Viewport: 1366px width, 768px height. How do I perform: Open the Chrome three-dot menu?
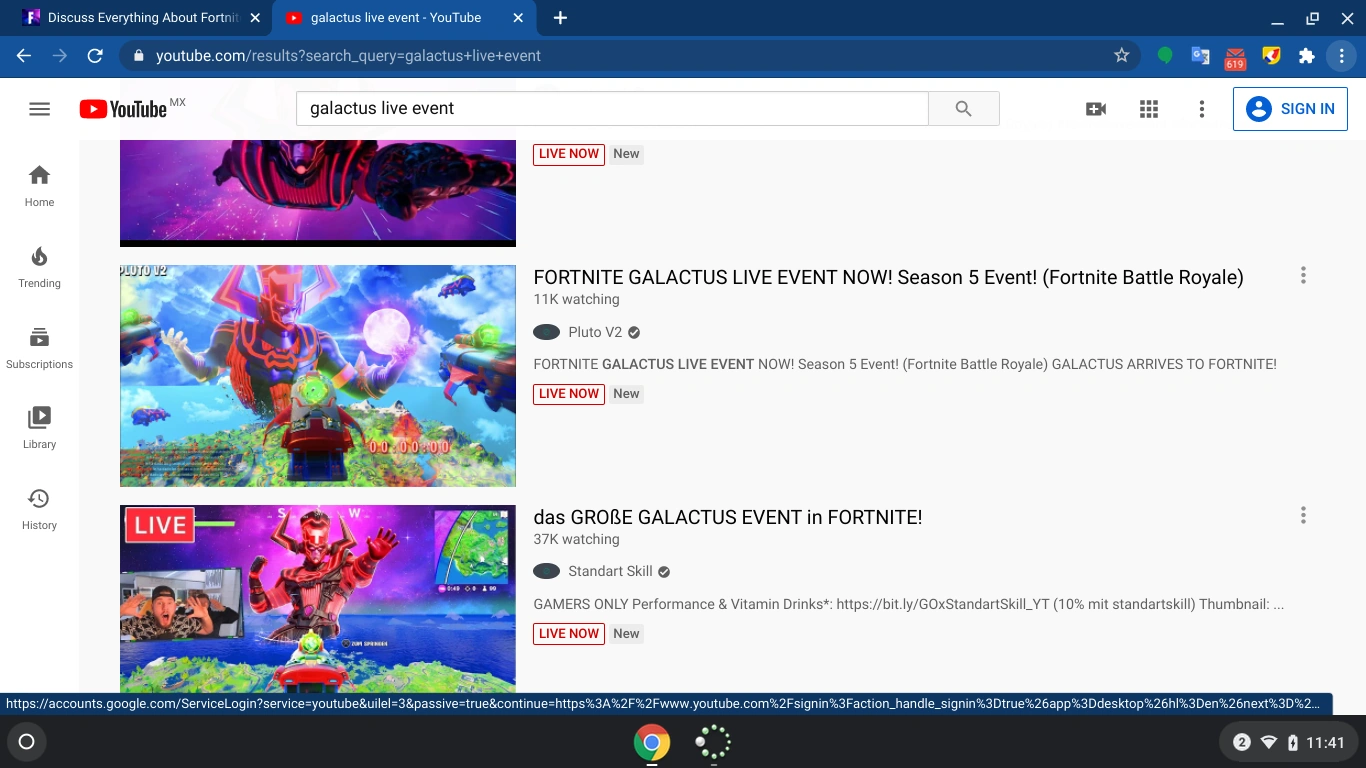click(x=1341, y=56)
